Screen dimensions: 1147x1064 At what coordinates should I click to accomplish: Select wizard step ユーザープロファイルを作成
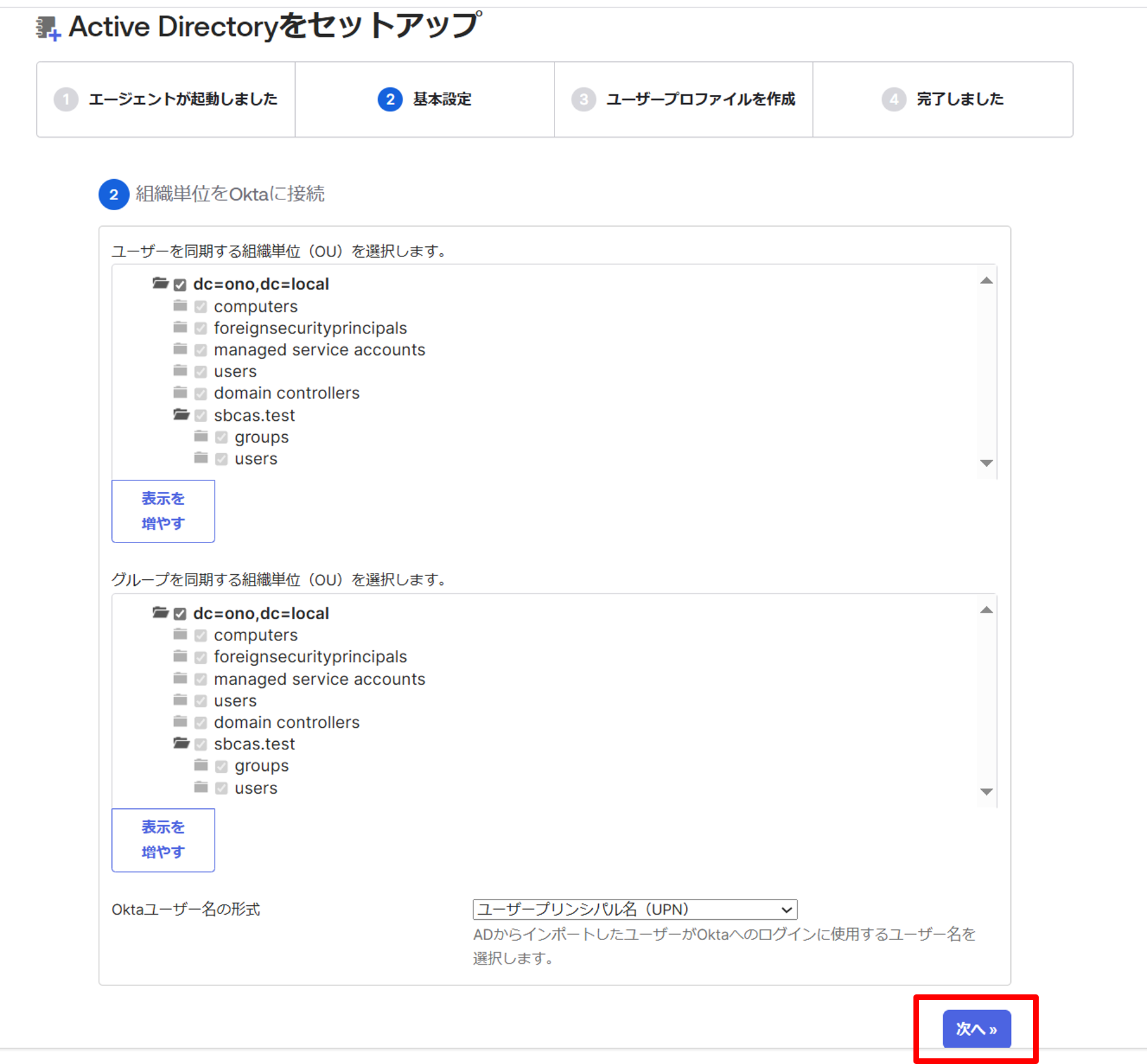point(684,99)
